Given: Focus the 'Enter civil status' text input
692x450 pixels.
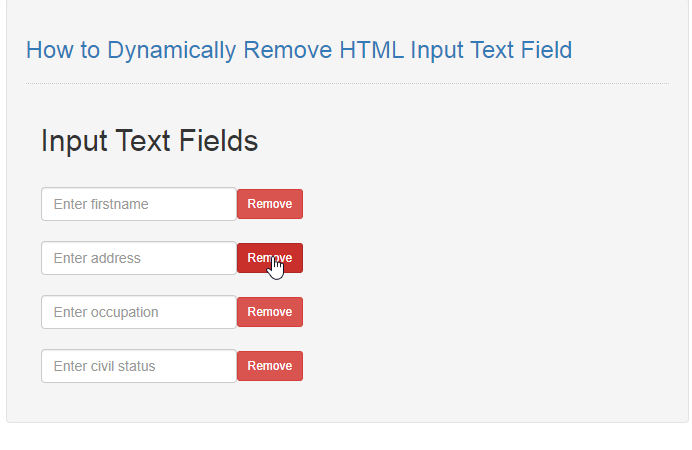Looking at the screenshot, I should click(x=139, y=366).
